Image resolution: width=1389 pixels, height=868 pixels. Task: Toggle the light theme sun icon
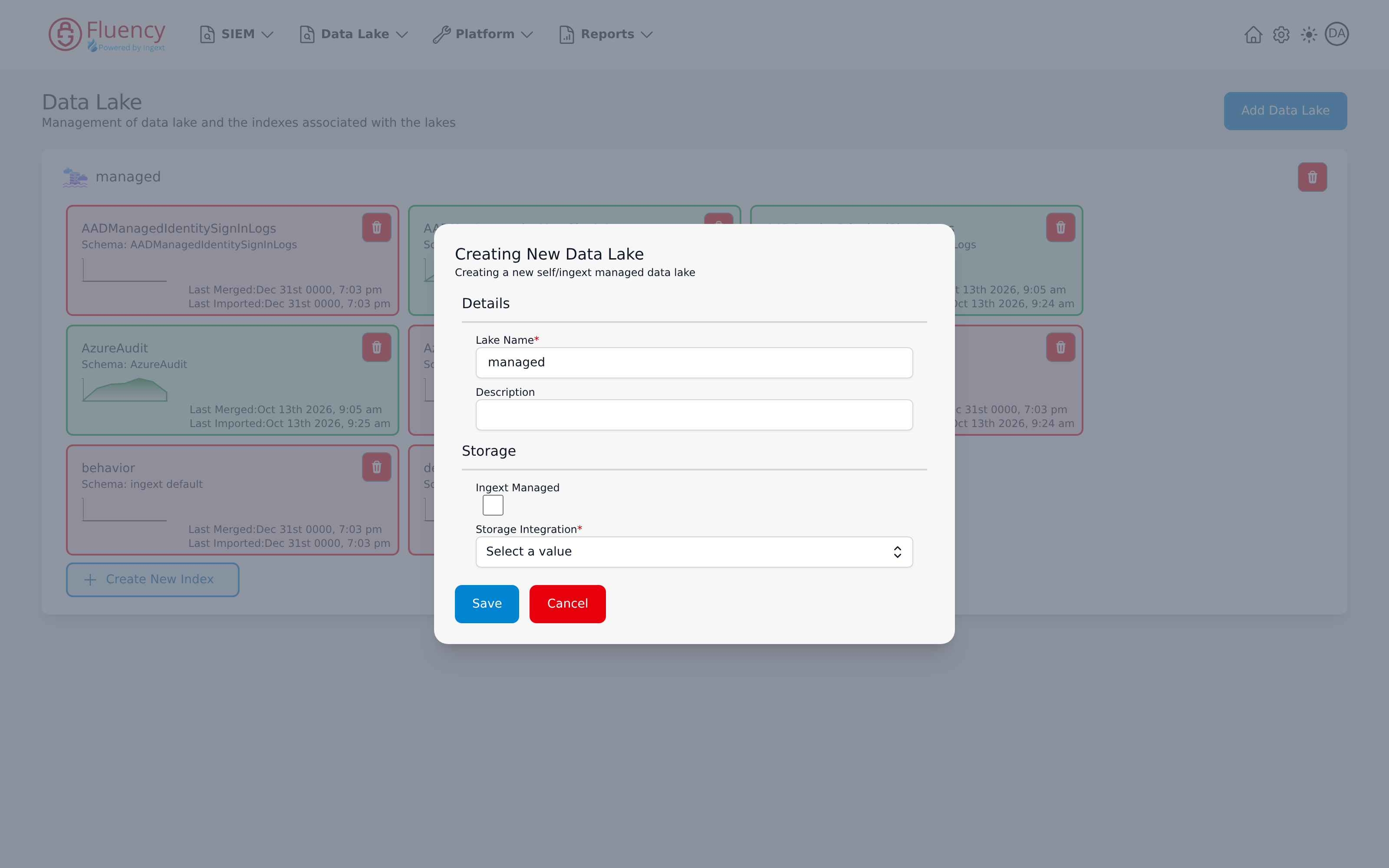(1309, 34)
